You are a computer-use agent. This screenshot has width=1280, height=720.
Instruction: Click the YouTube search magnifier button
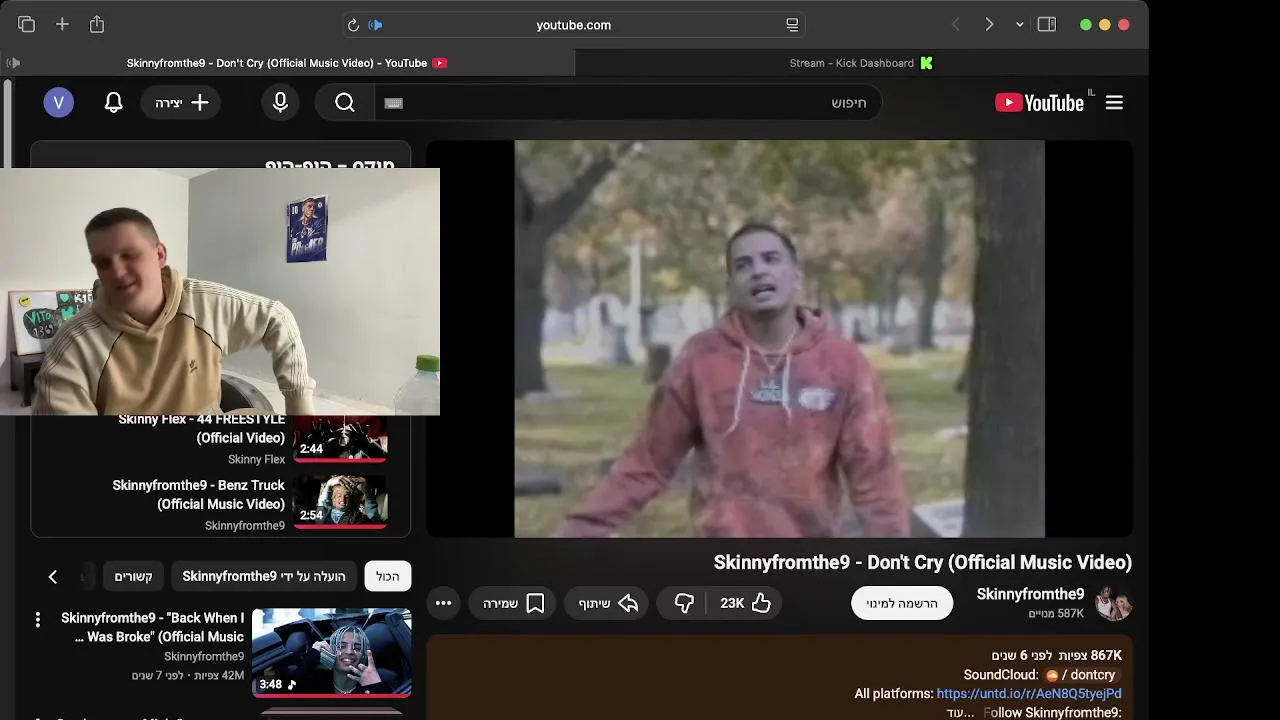pyautogui.click(x=345, y=102)
